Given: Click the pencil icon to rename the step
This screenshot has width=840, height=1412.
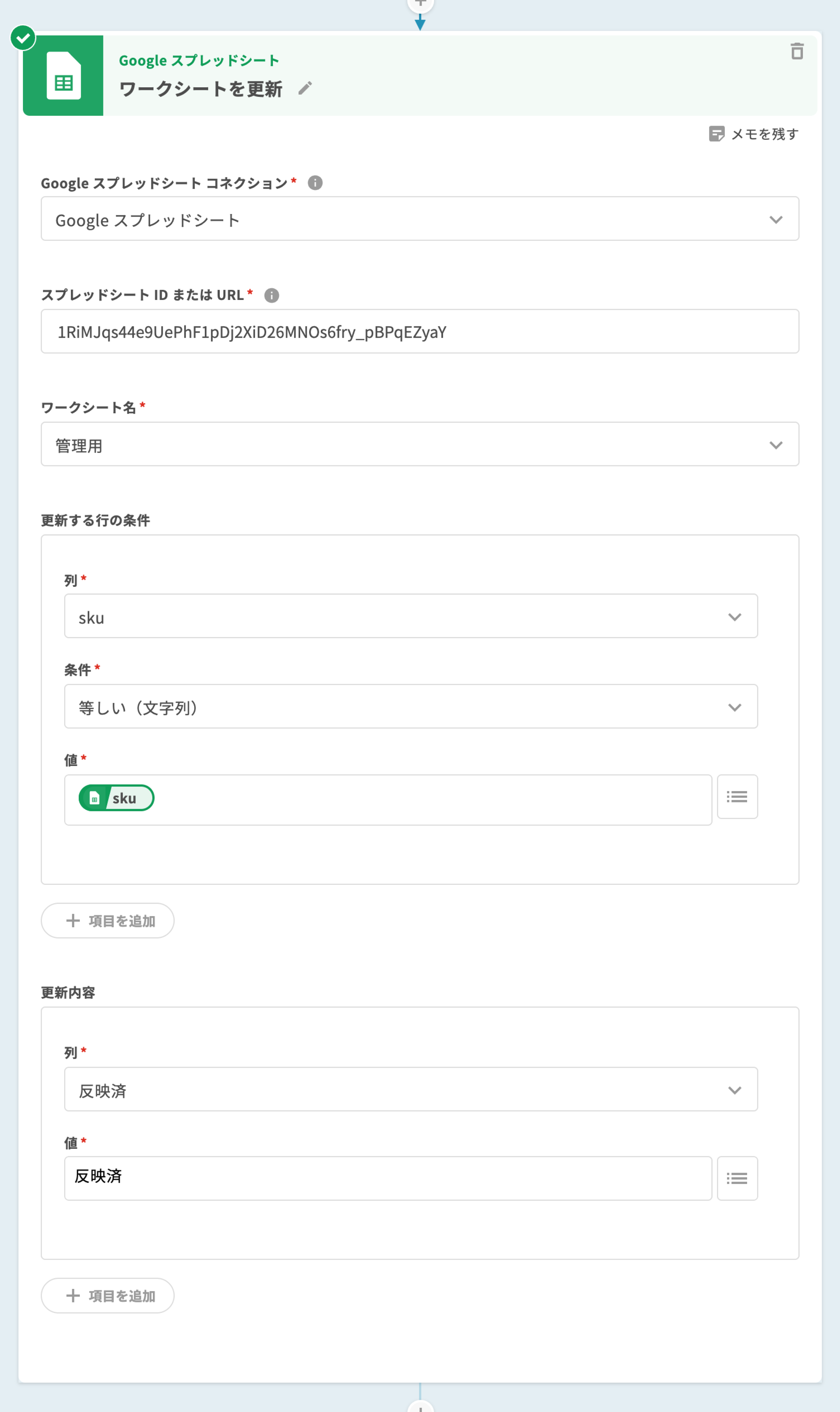Looking at the screenshot, I should (x=305, y=88).
